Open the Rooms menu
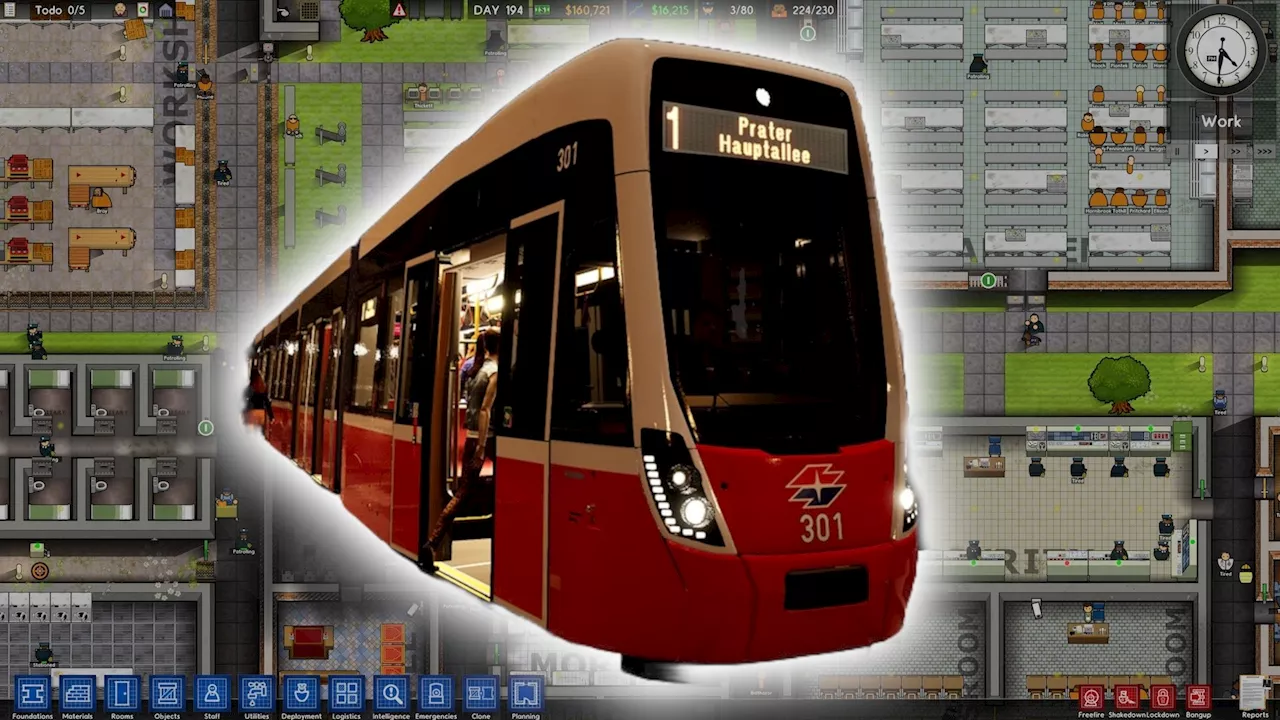Screen dimensions: 1280x720 [122, 693]
